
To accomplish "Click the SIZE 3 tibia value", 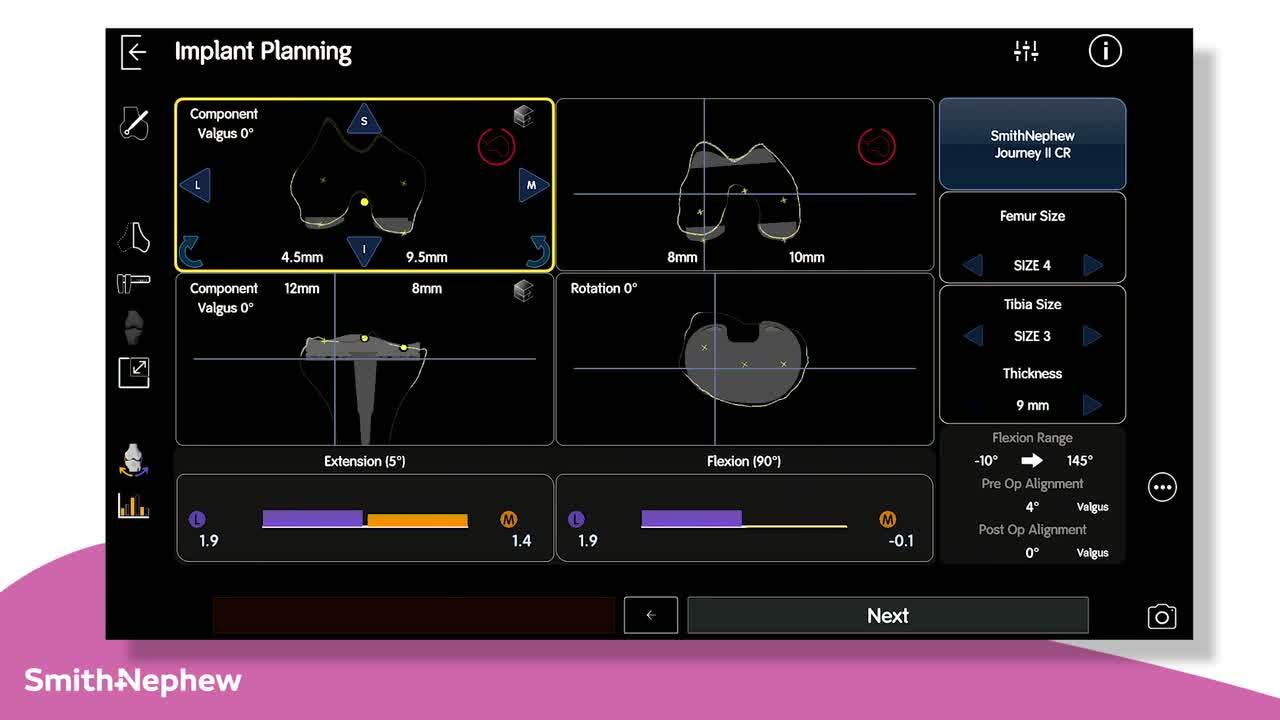I will [x=1032, y=337].
